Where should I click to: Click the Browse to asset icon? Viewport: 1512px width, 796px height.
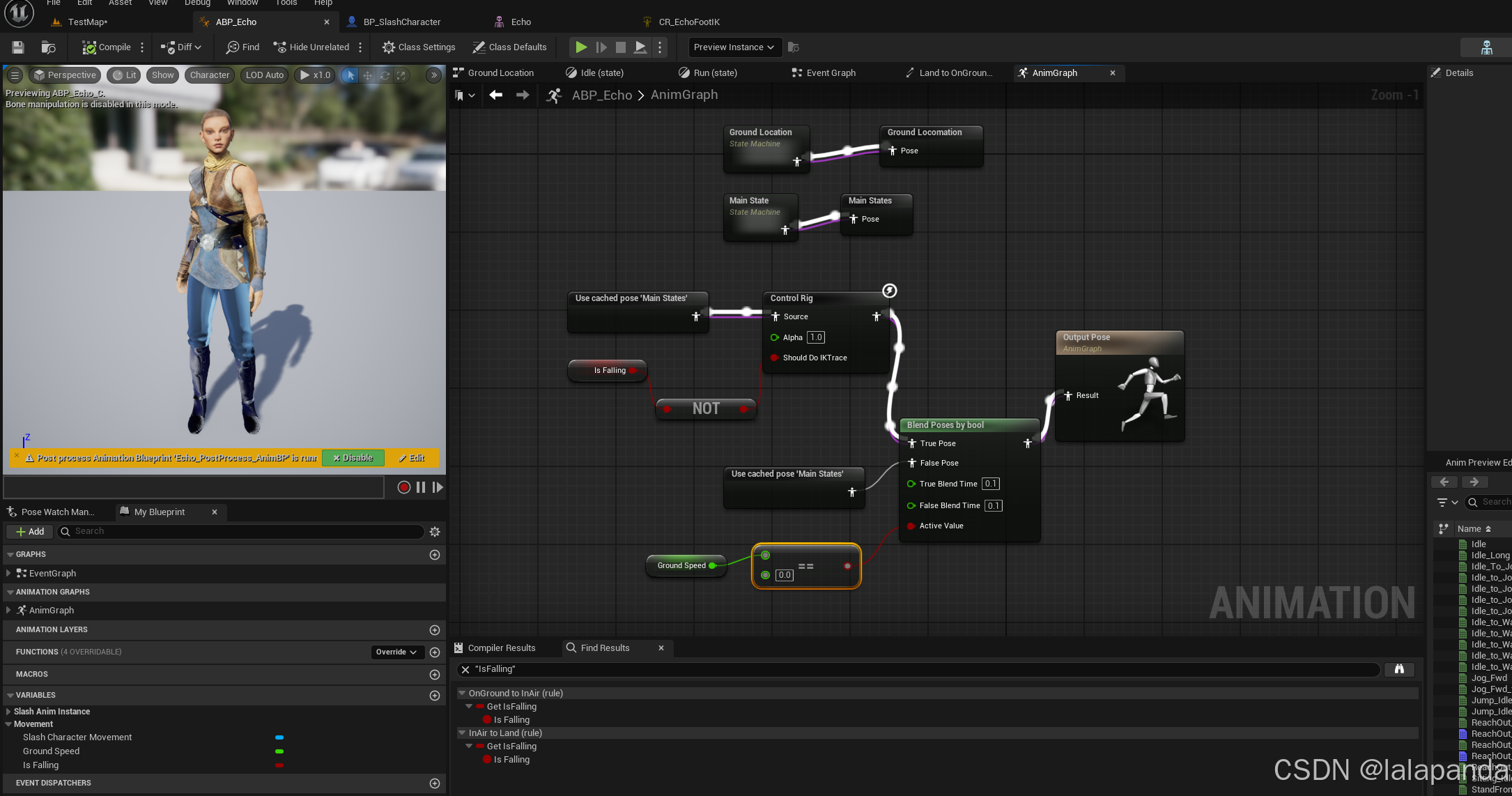48,47
